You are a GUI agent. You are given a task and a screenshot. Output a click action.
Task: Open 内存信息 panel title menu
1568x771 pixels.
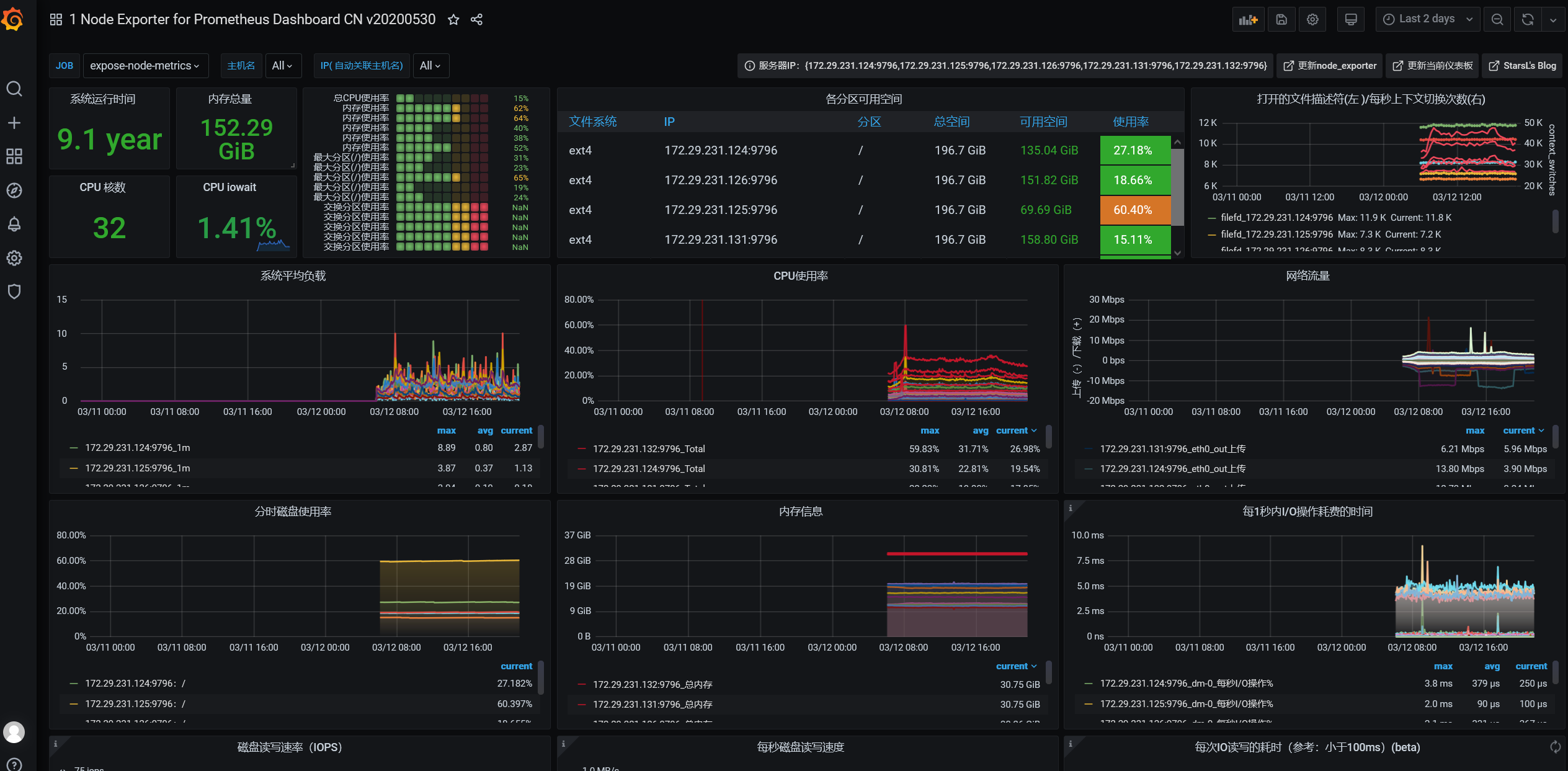(x=801, y=512)
